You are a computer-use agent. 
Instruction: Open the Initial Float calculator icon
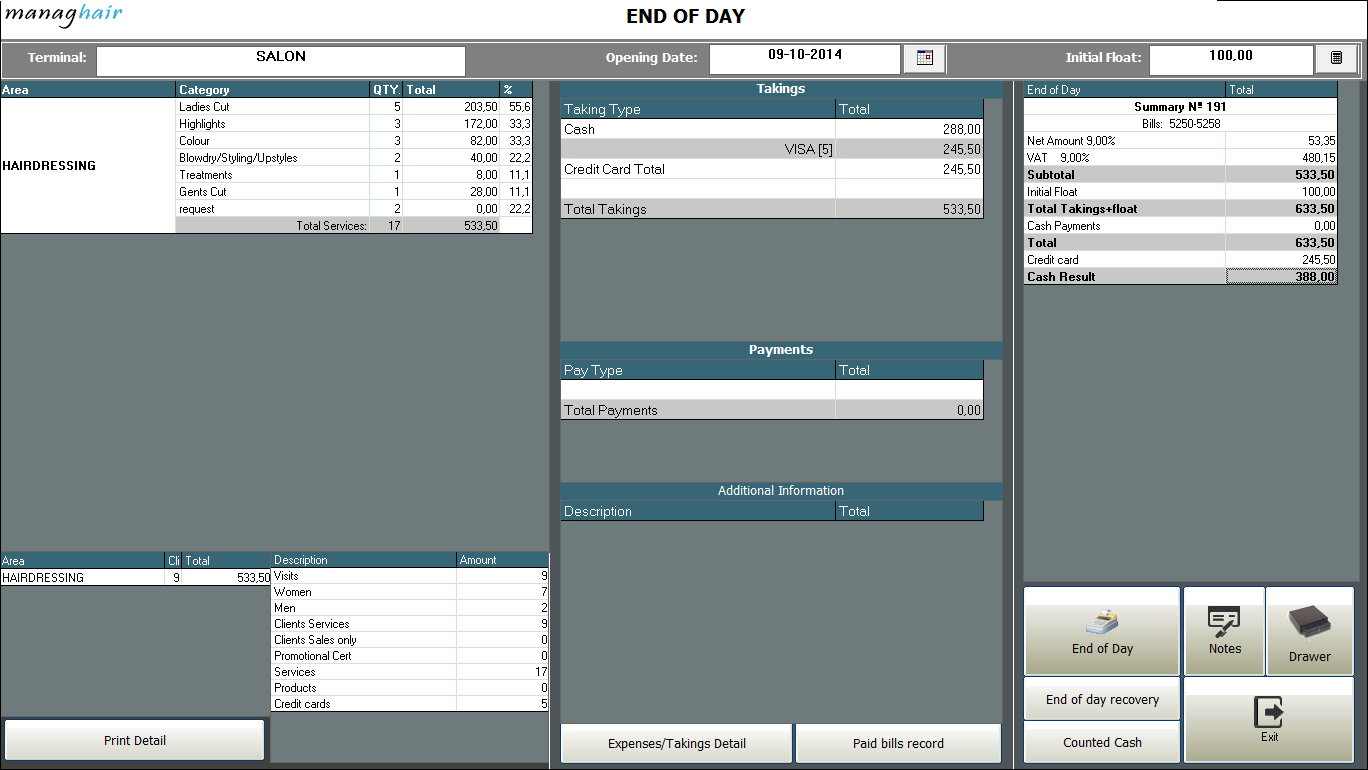[x=1336, y=58]
